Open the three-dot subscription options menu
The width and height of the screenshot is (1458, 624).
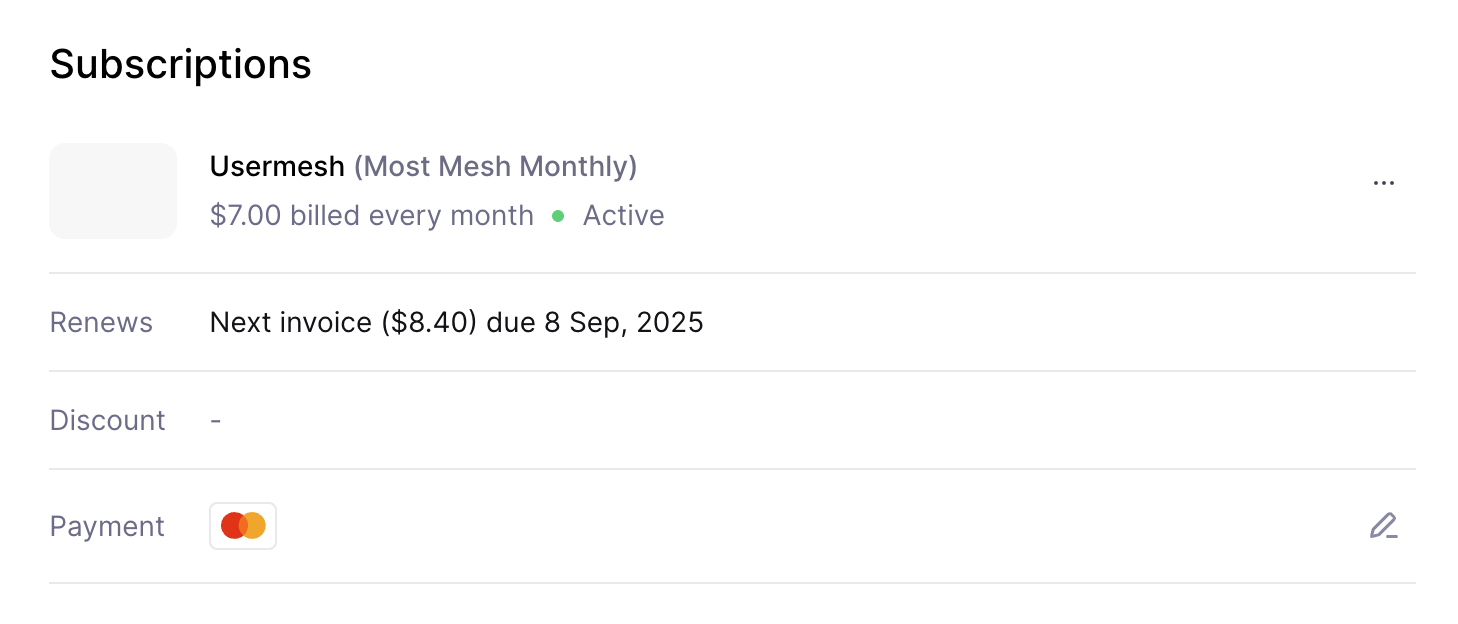[1383, 184]
